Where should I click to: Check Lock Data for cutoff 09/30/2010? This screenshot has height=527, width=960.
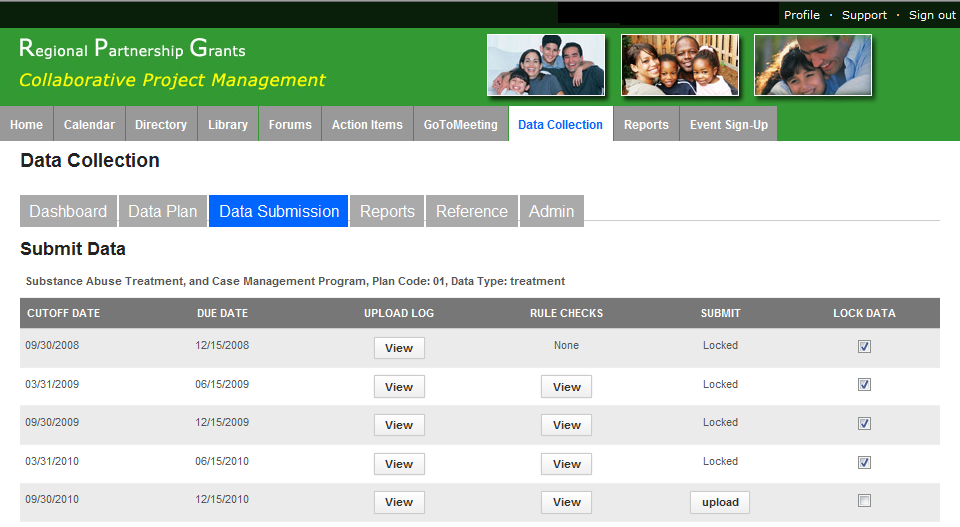(x=864, y=501)
